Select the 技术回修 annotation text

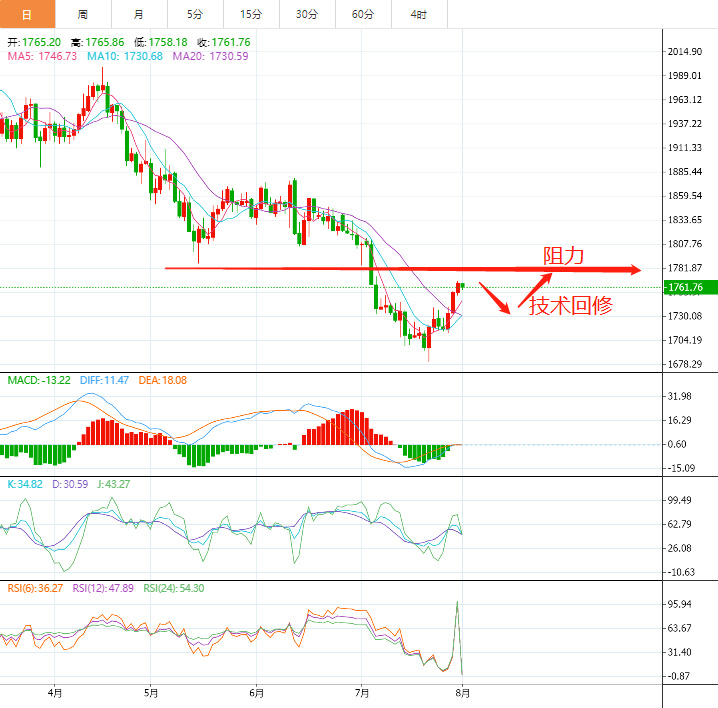[x=571, y=306]
